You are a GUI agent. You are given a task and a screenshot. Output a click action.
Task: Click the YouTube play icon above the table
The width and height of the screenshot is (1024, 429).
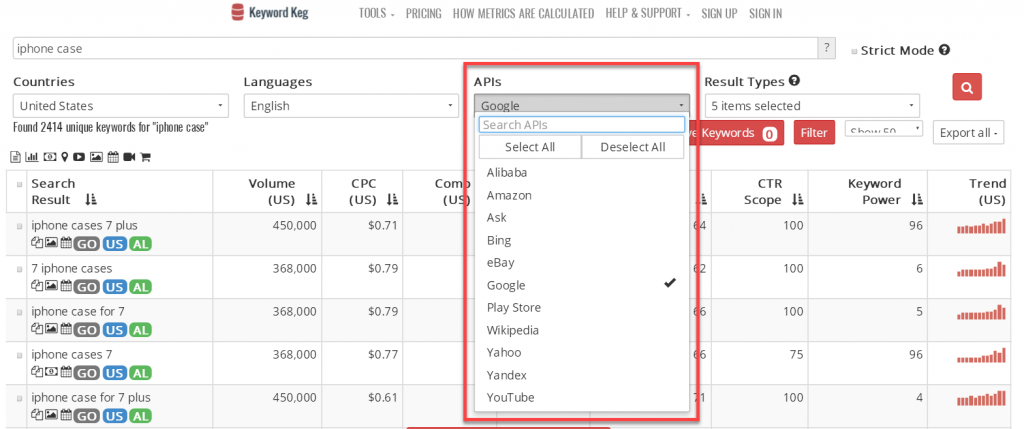80,157
